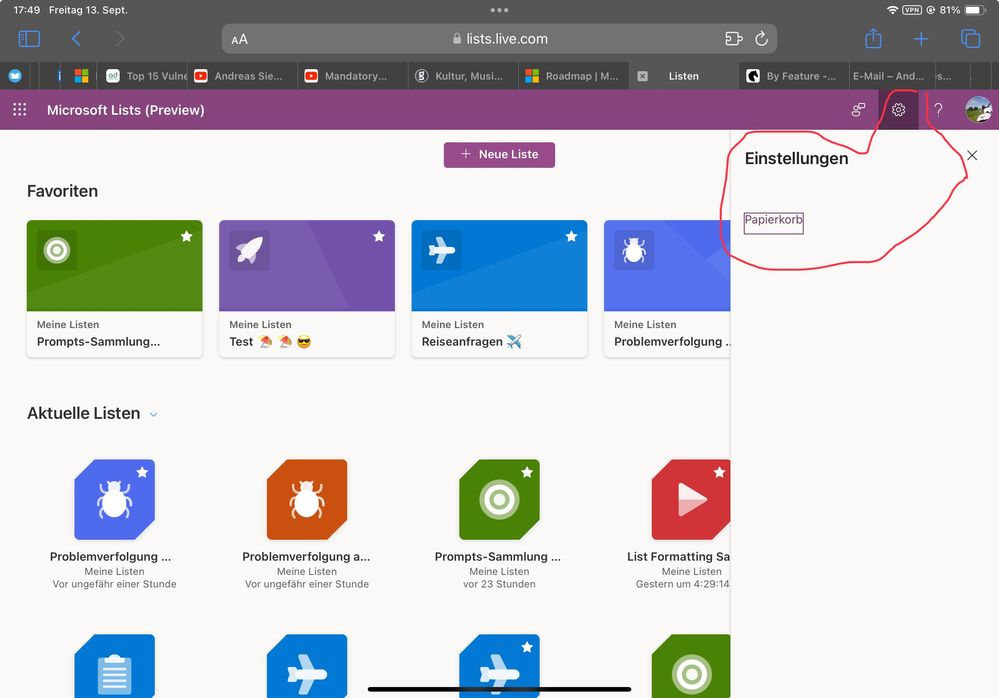Click the extension icon in the address bar
This screenshot has width=999, height=698.
734,39
